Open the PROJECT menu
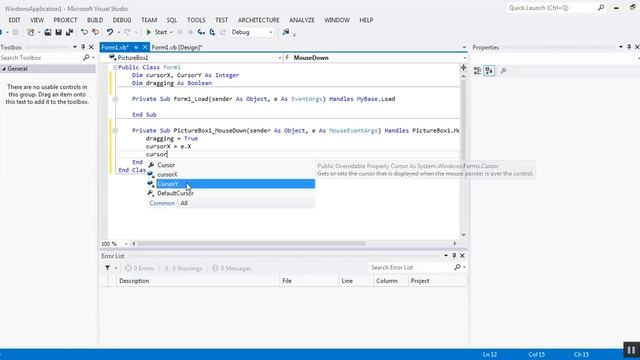Viewport: 640px width, 360px height. pyautogui.click(x=65, y=20)
